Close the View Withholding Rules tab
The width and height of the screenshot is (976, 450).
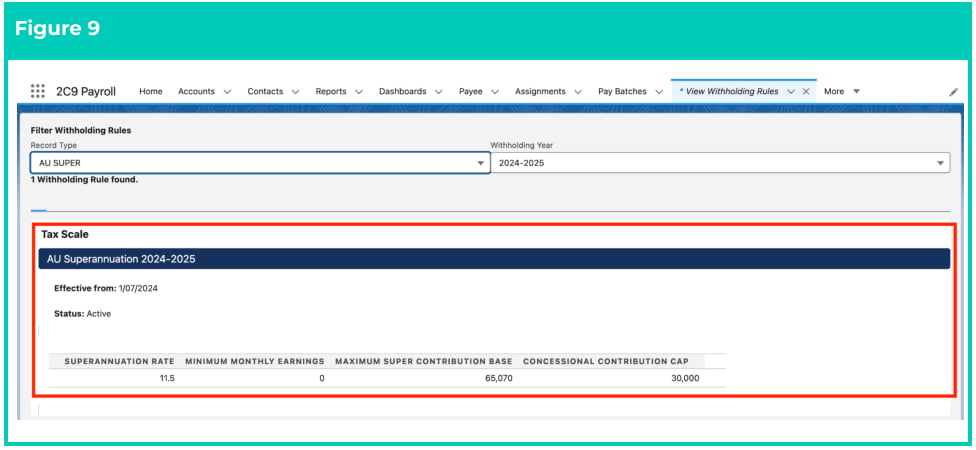(805, 91)
